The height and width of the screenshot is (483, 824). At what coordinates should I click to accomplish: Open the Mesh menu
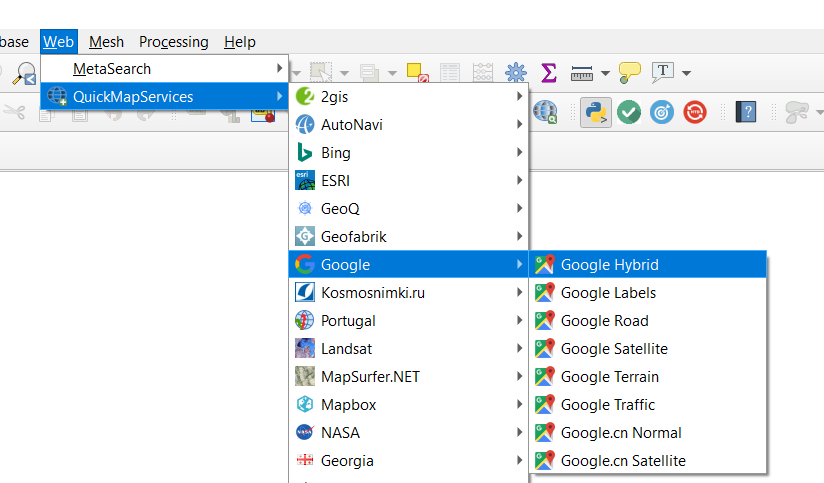click(x=106, y=42)
